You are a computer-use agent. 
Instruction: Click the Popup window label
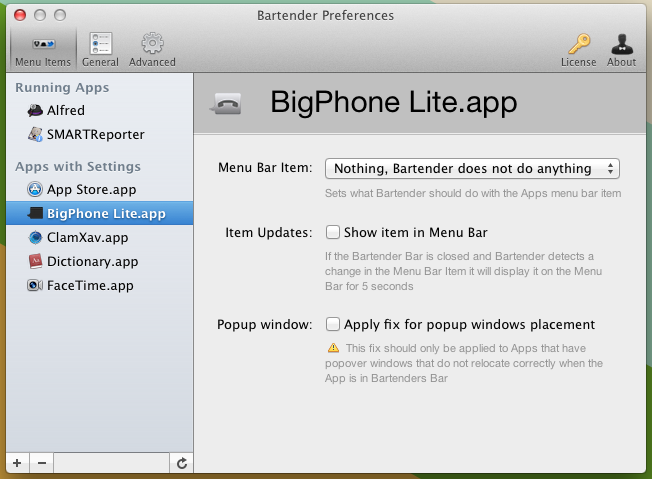pyautogui.click(x=265, y=324)
